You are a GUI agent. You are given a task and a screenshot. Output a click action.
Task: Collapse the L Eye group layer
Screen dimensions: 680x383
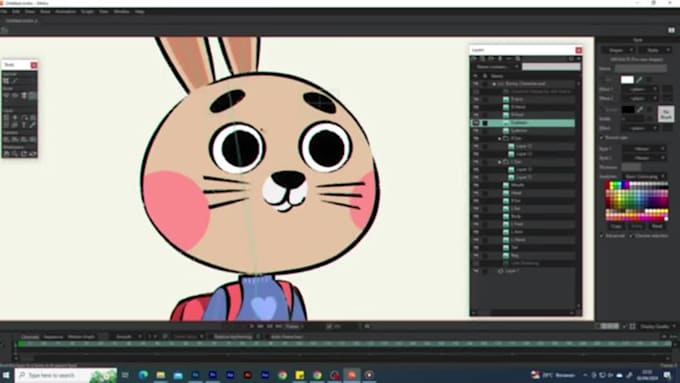click(500, 162)
